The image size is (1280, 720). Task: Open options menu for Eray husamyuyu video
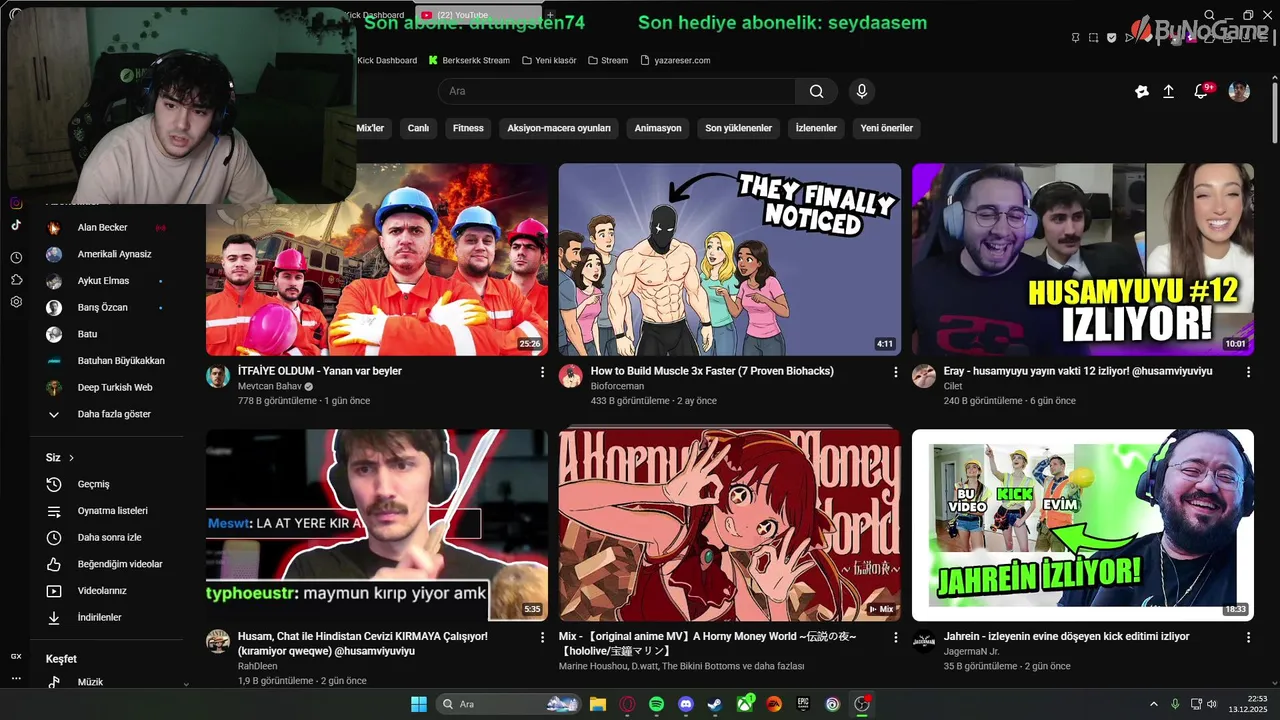click(x=1248, y=372)
